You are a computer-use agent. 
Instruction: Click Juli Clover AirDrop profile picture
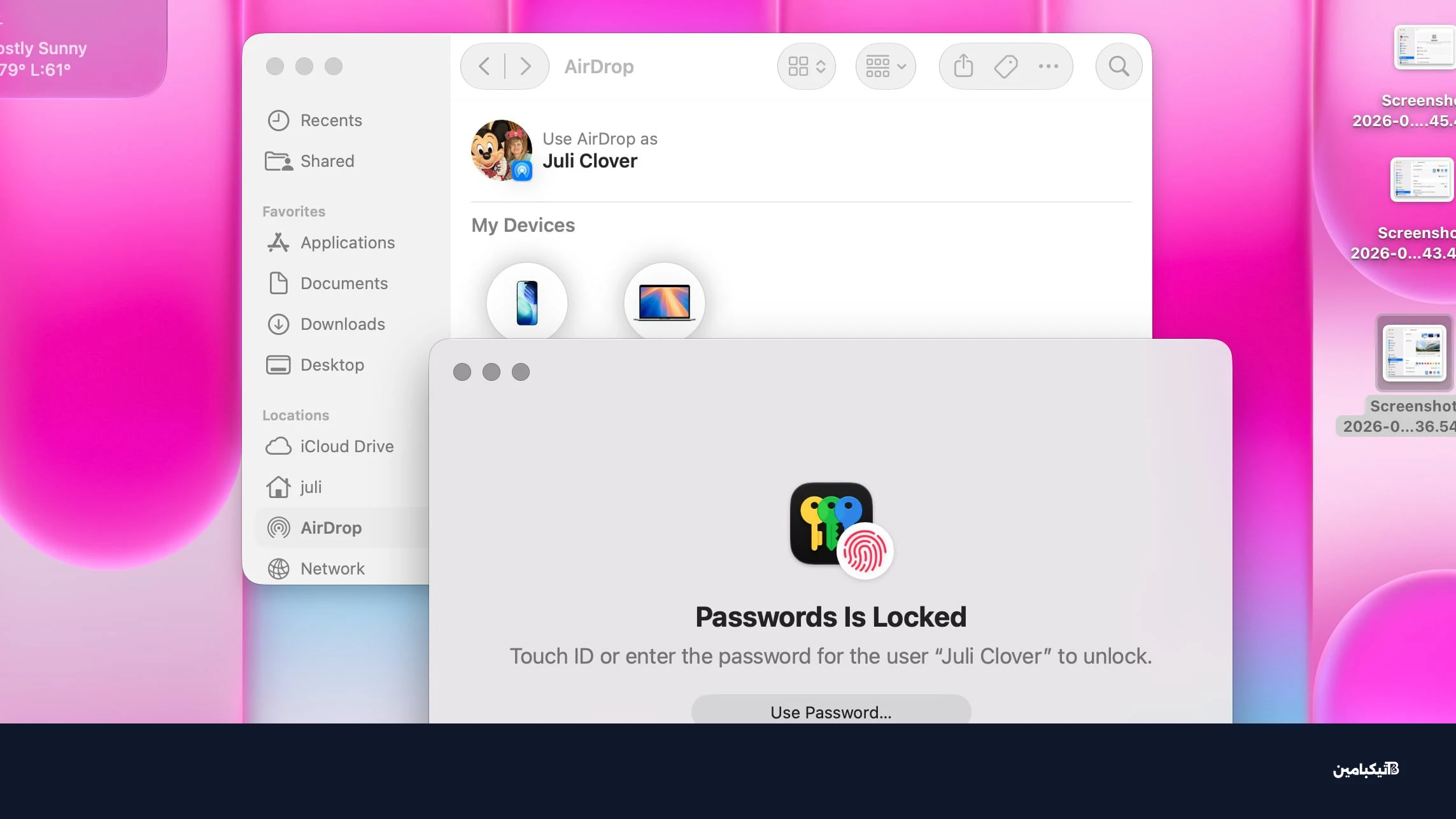[502, 150]
